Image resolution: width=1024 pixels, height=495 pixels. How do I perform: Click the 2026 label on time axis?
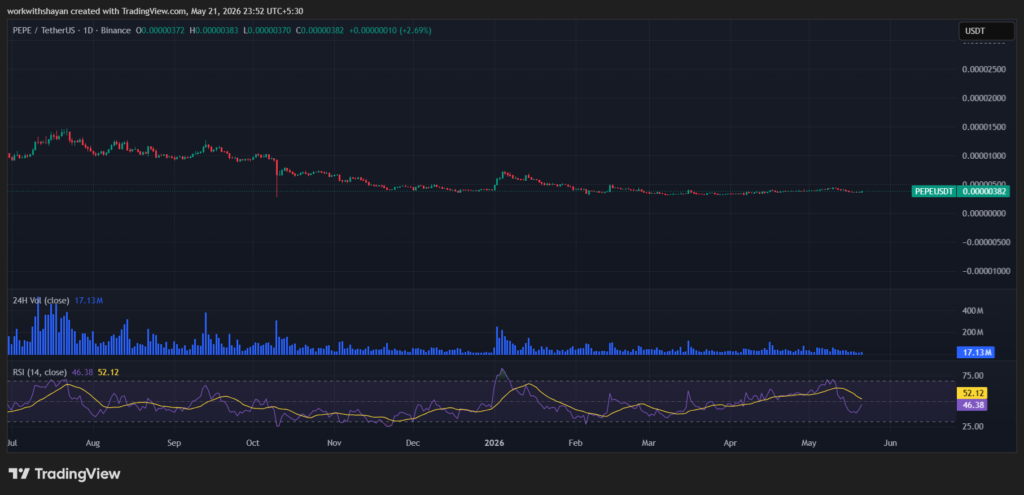click(x=494, y=443)
